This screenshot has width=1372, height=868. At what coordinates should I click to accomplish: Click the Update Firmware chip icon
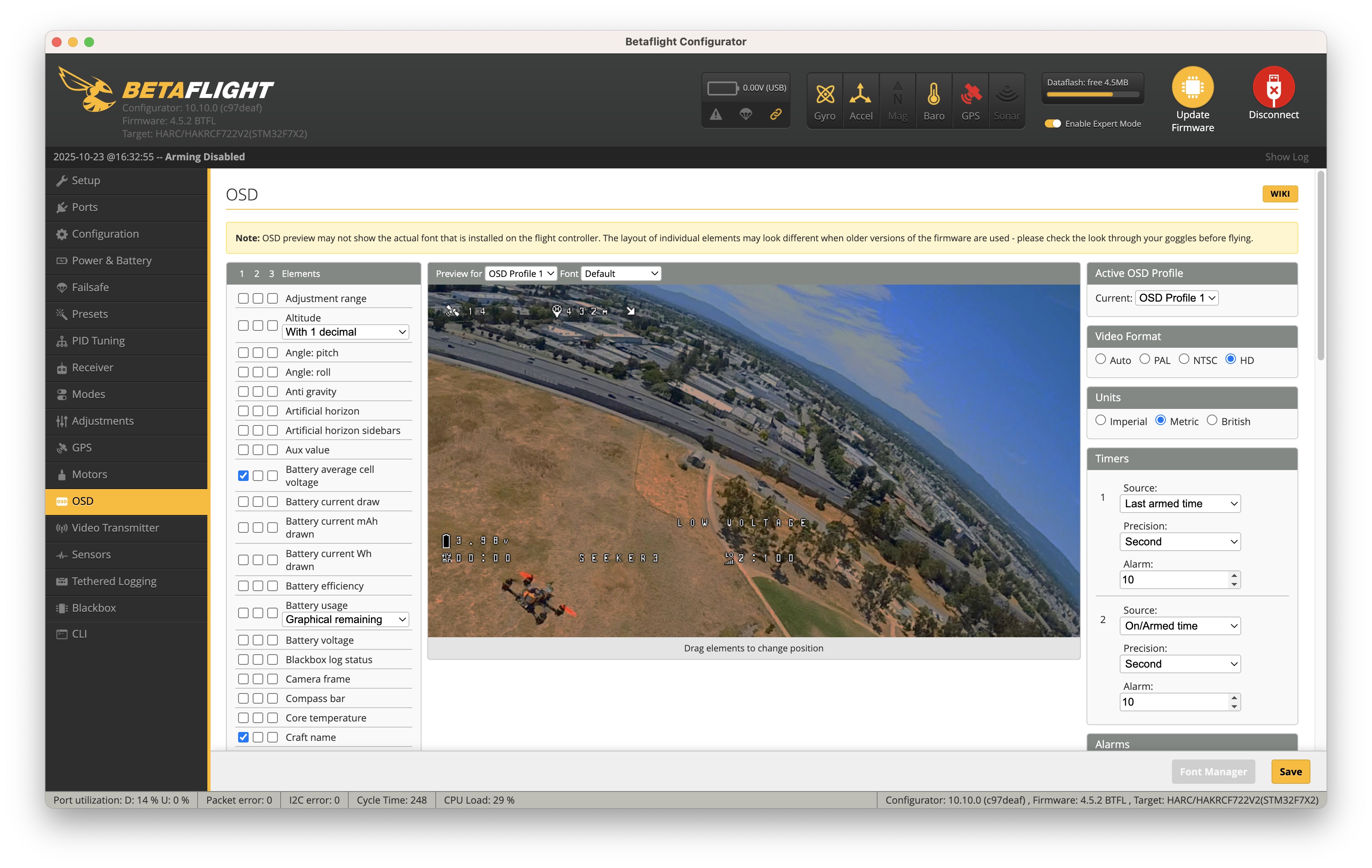click(1192, 87)
